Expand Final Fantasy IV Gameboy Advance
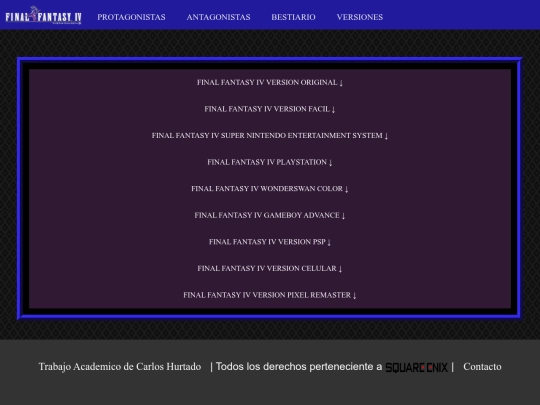 pyautogui.click(x=270, y=215)
